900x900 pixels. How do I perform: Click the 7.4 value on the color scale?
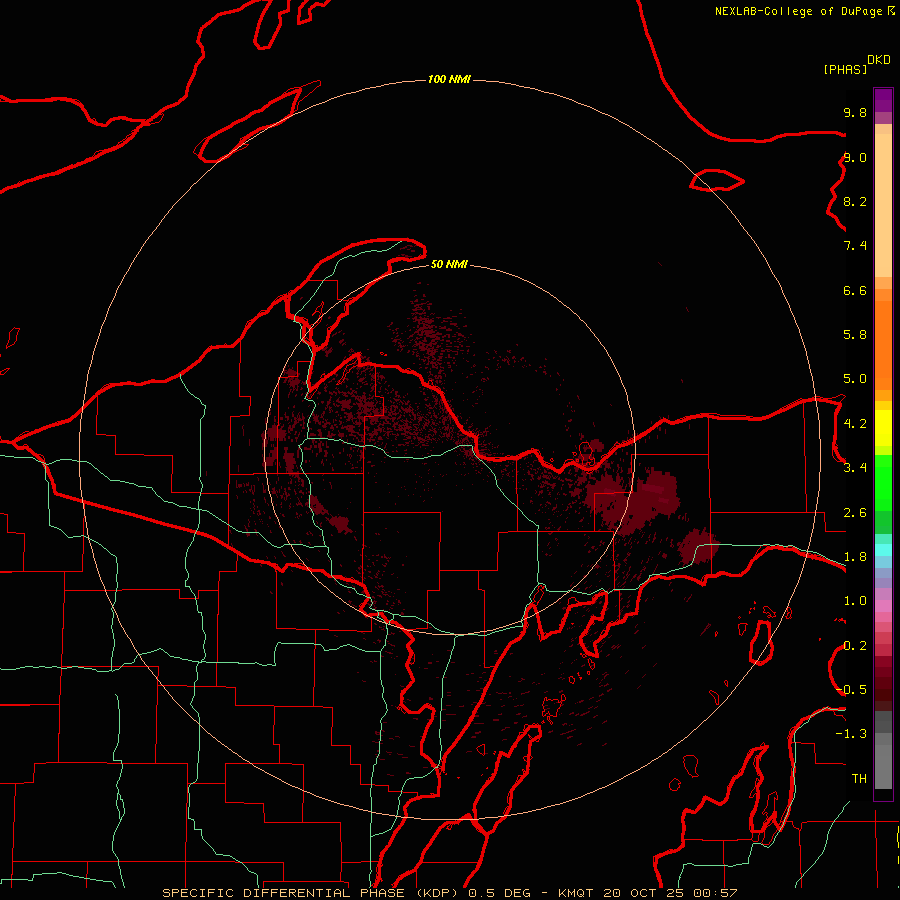855,246
